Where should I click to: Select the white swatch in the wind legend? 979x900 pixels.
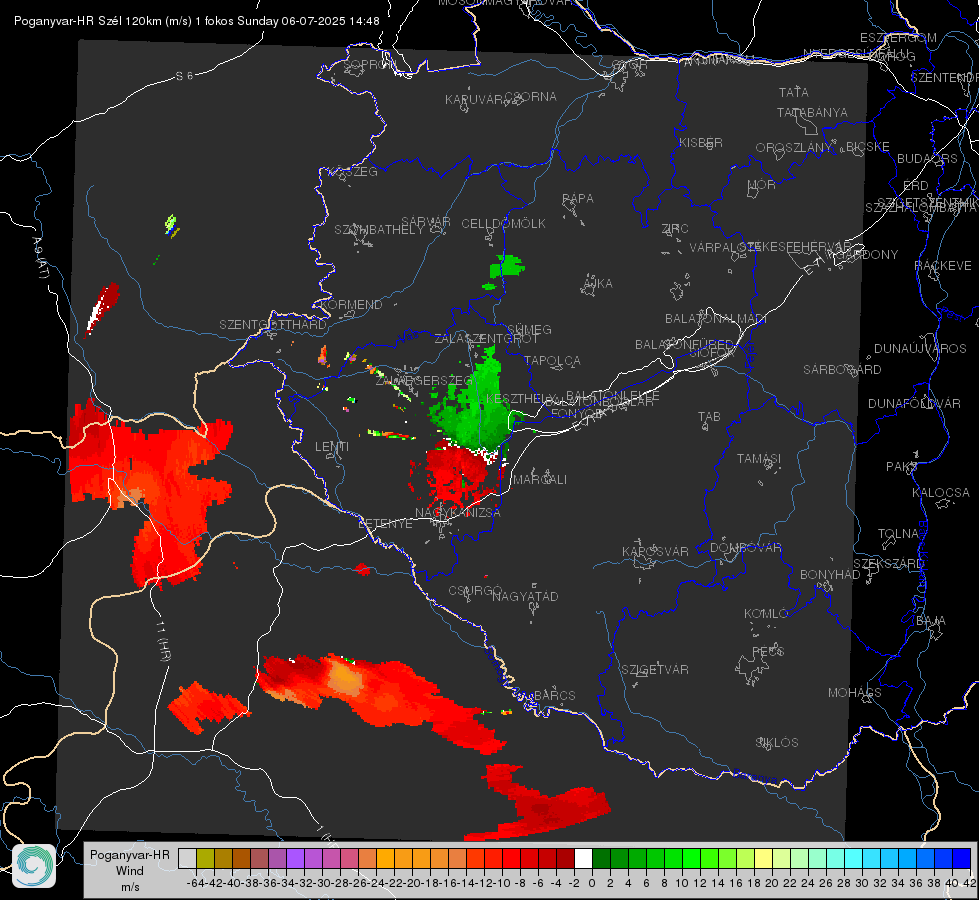tap(583, 859)
